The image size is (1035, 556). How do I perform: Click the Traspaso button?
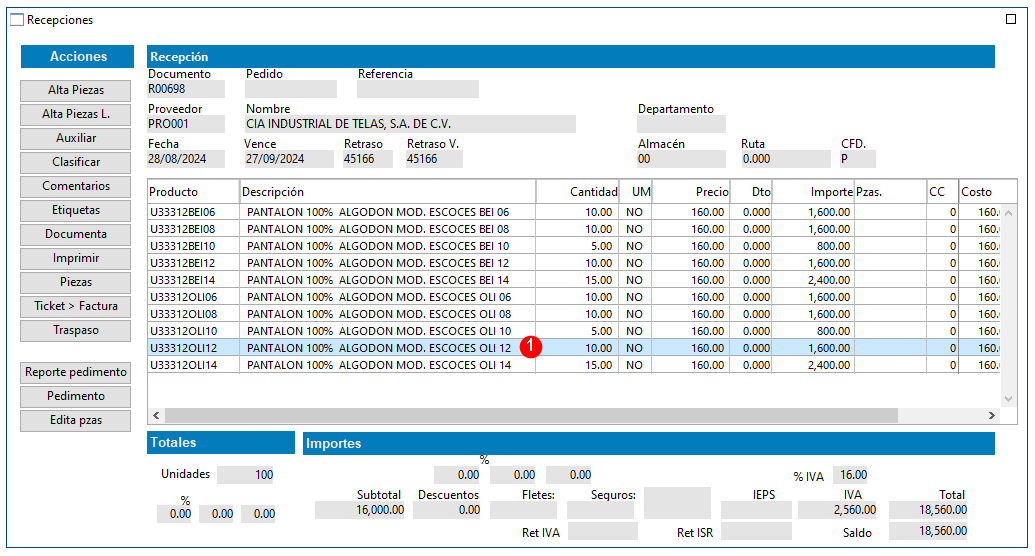[76, 330]
